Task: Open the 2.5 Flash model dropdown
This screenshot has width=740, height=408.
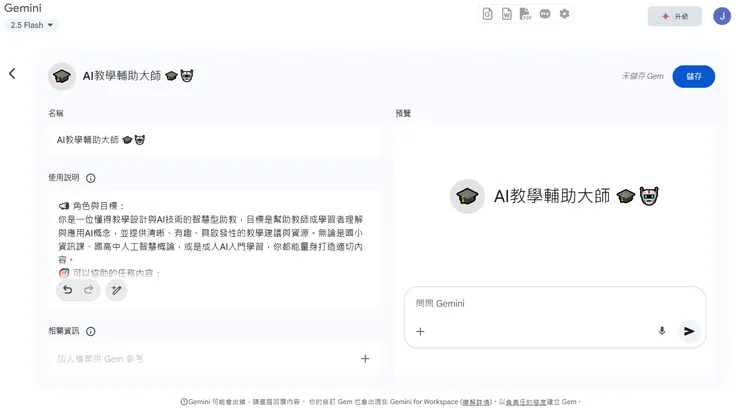Action: (31, 25)
